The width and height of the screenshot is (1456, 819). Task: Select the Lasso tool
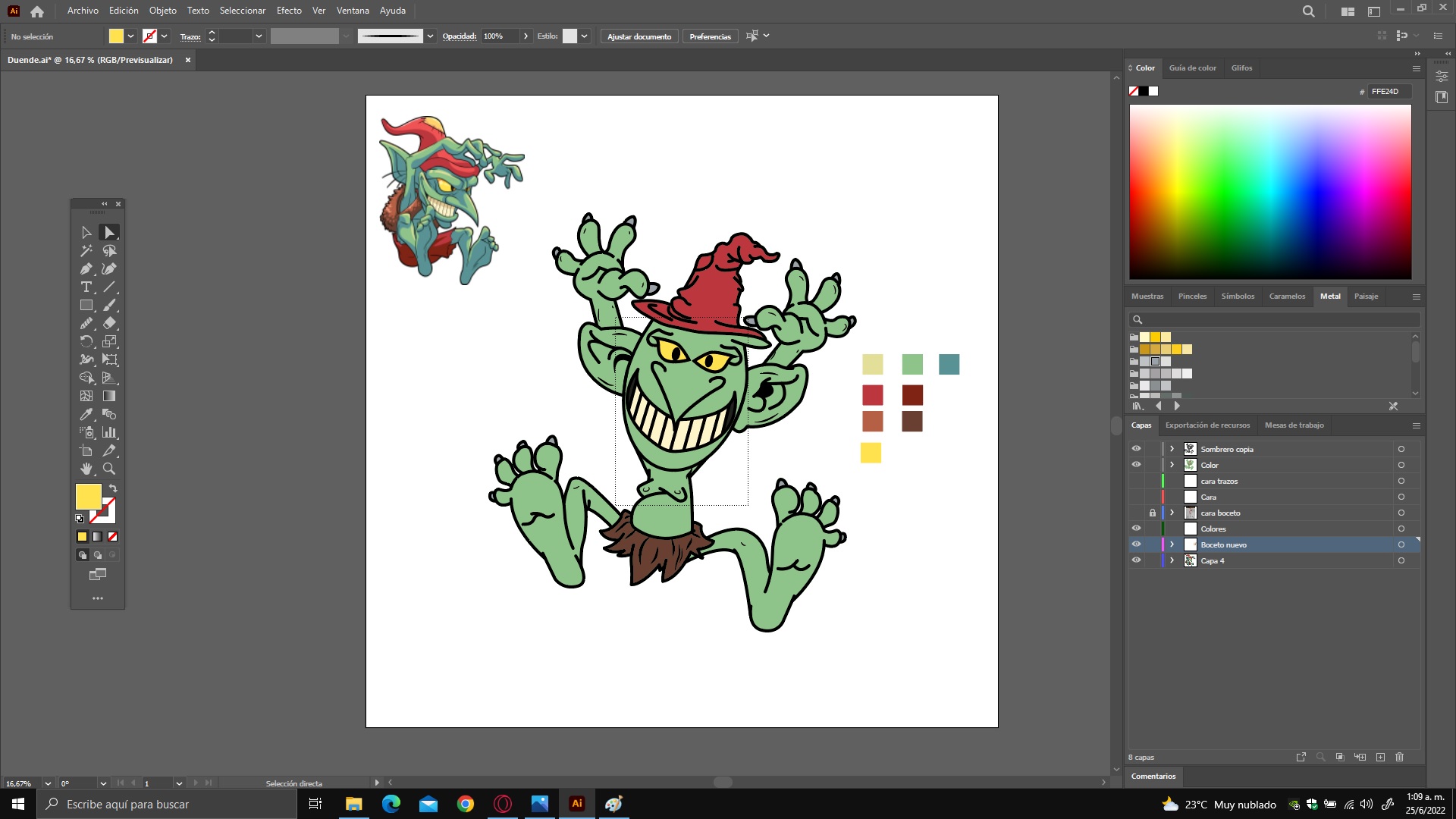coord(109,250)
